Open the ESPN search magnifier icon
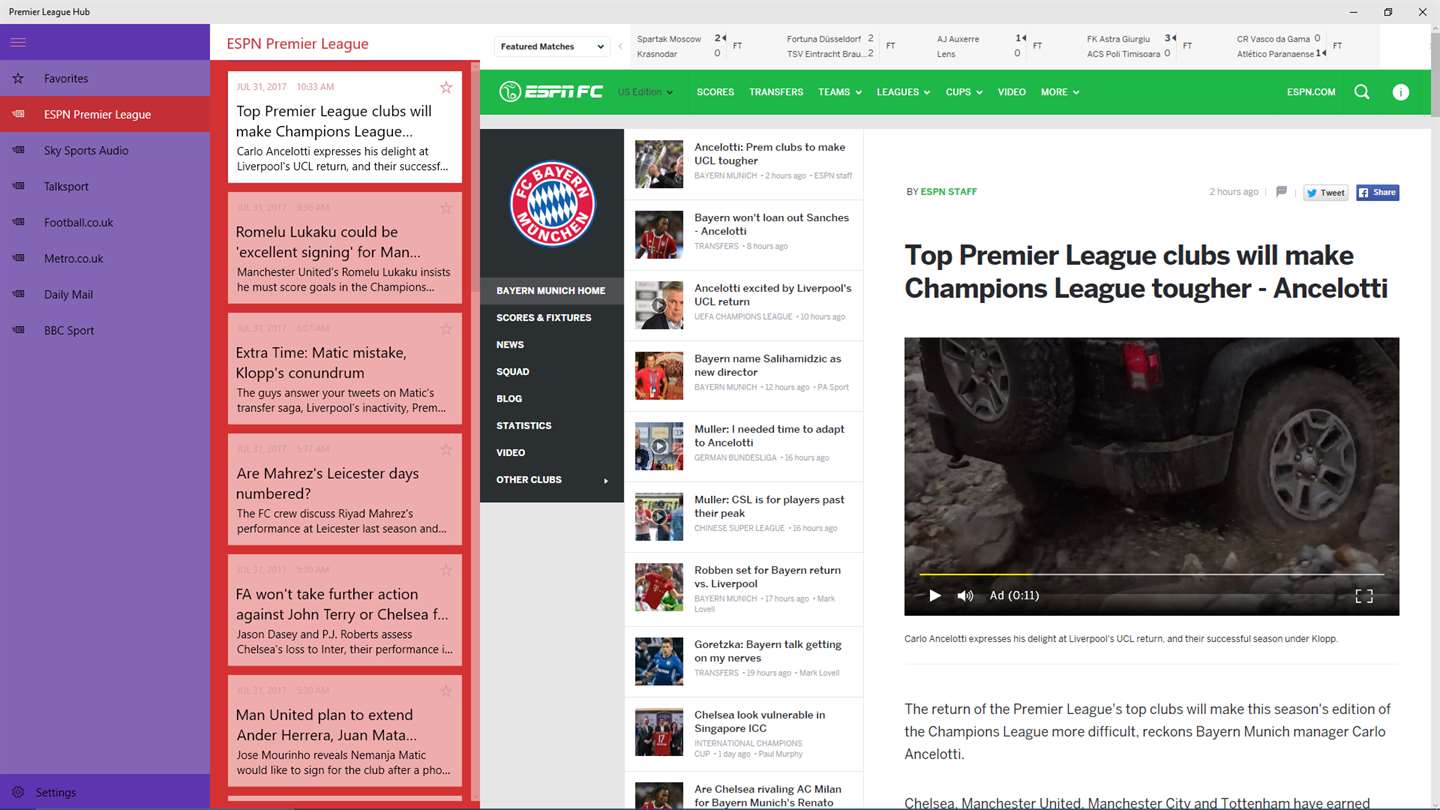Image resolution: width=1440 pixels, height=810 pixels. 1362,92
